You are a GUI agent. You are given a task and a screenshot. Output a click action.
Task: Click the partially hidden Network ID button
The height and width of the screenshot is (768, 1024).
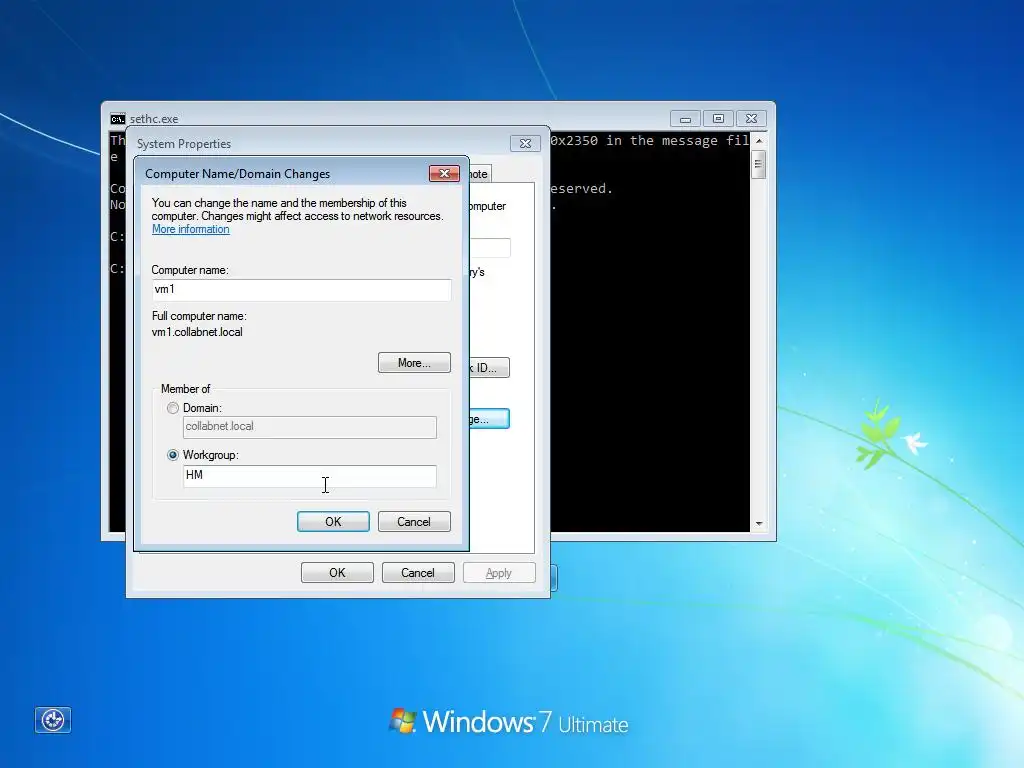[x=489, y=368]
